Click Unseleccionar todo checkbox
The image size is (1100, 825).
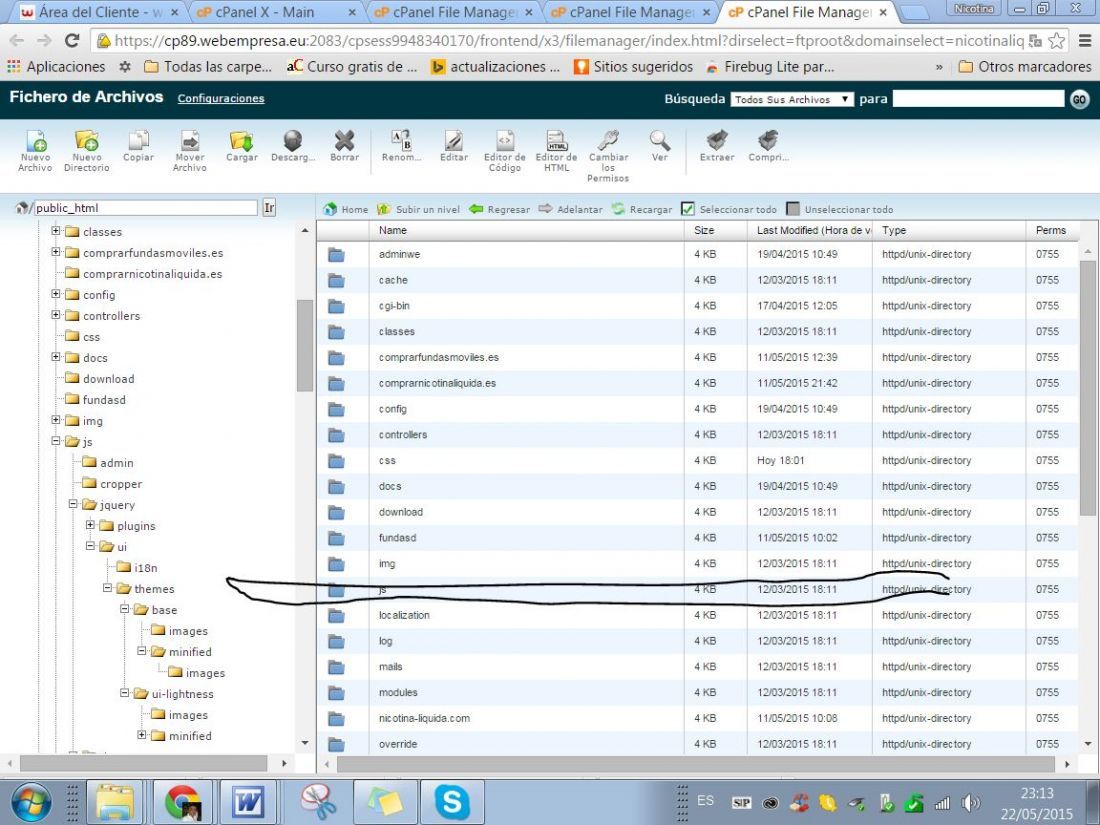click(793, 209)
